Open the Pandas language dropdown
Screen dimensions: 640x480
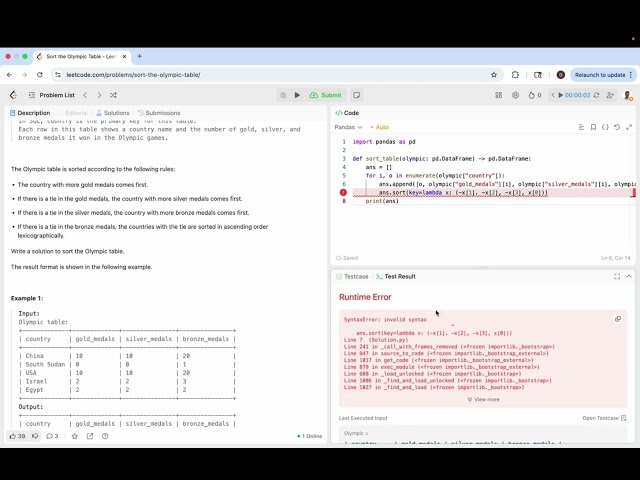348,127
